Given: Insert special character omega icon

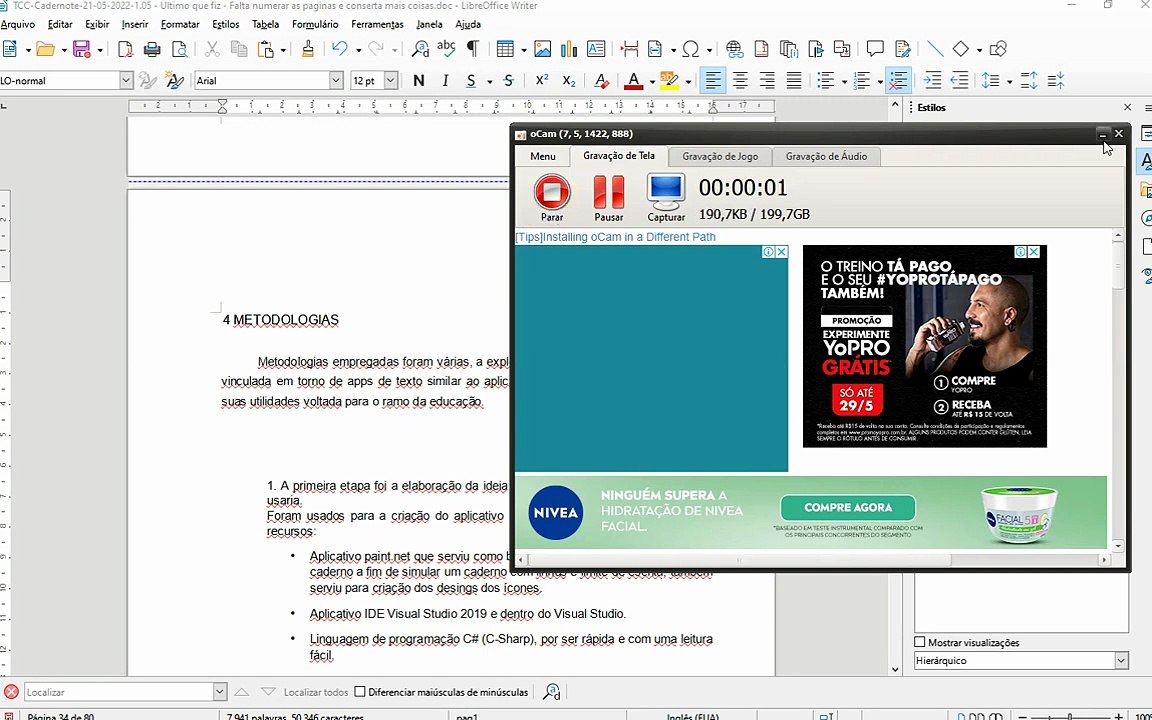Looking at the screenshot, I should 691,49.
